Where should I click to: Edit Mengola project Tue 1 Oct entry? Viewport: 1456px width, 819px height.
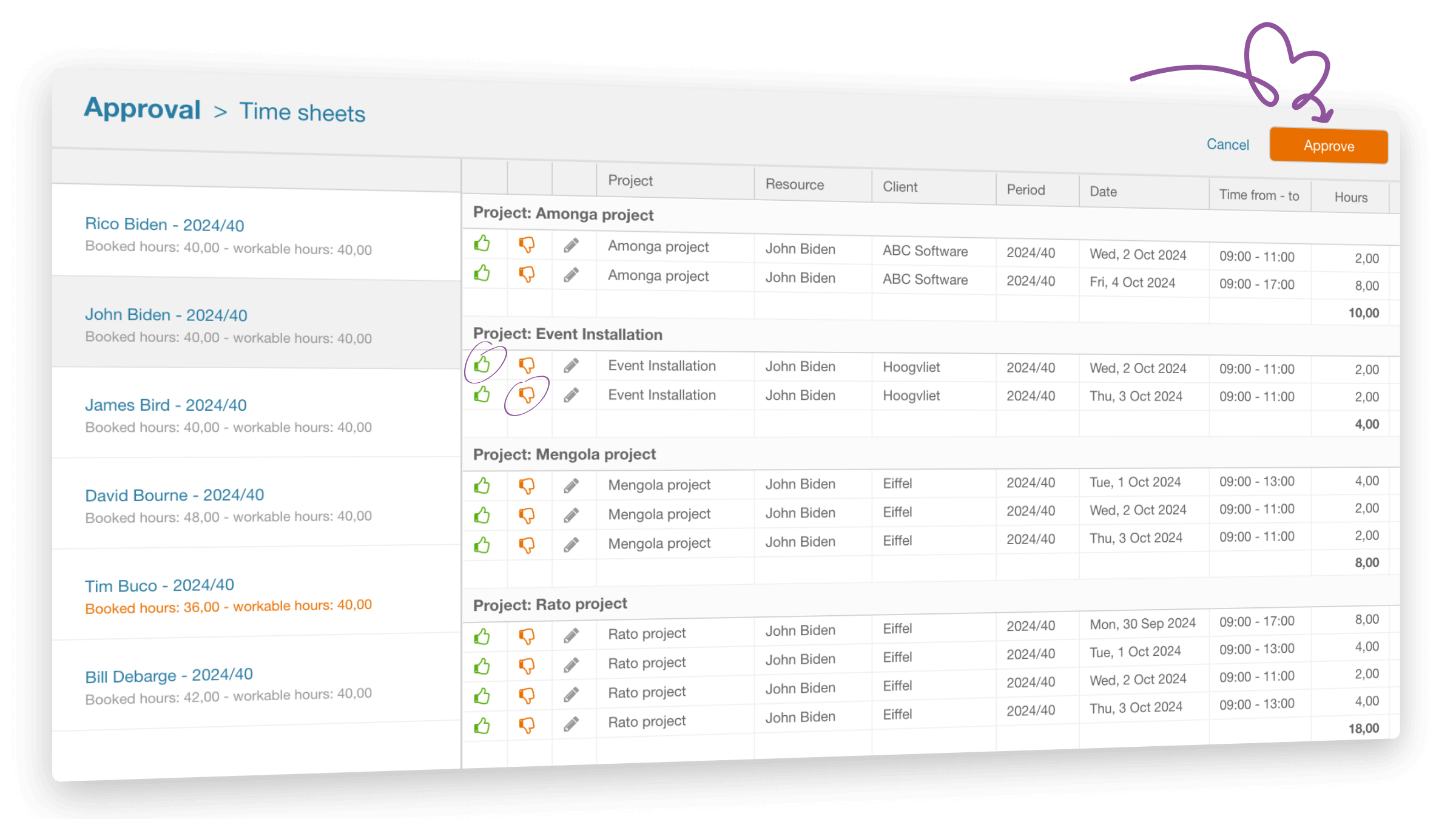coord(571,486)
